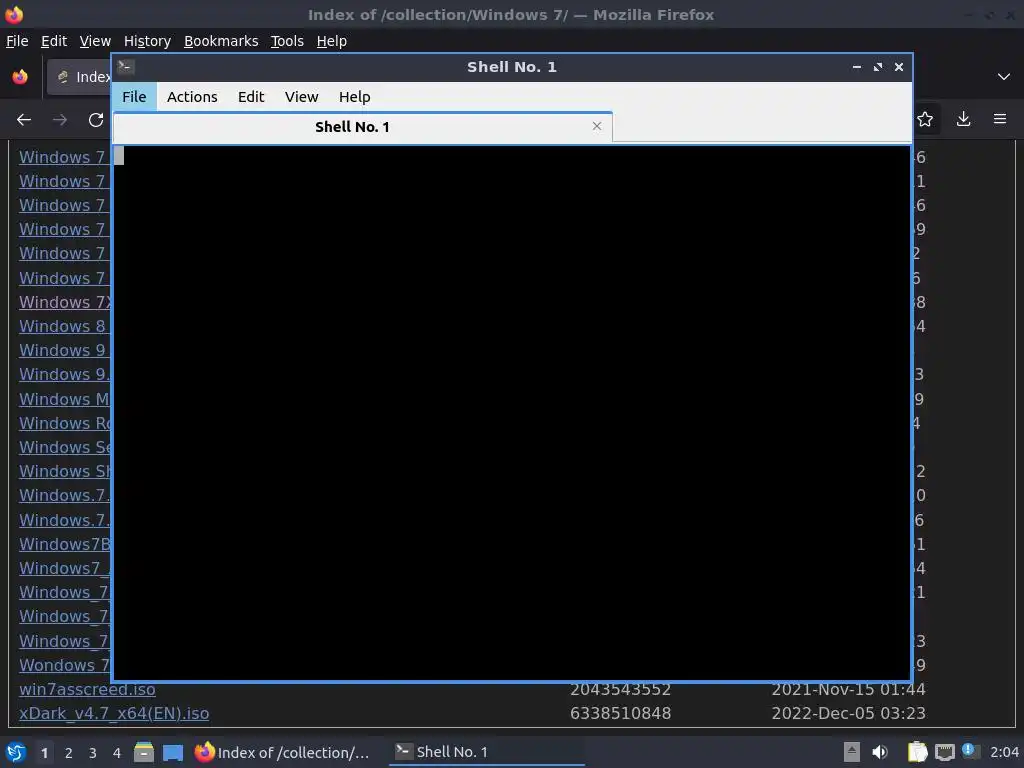Image resolution: width=1024 pixels, height=768 pixels.
Task: Switch to Shell No. 1 taskbar entry
Action: coord(487,752)
